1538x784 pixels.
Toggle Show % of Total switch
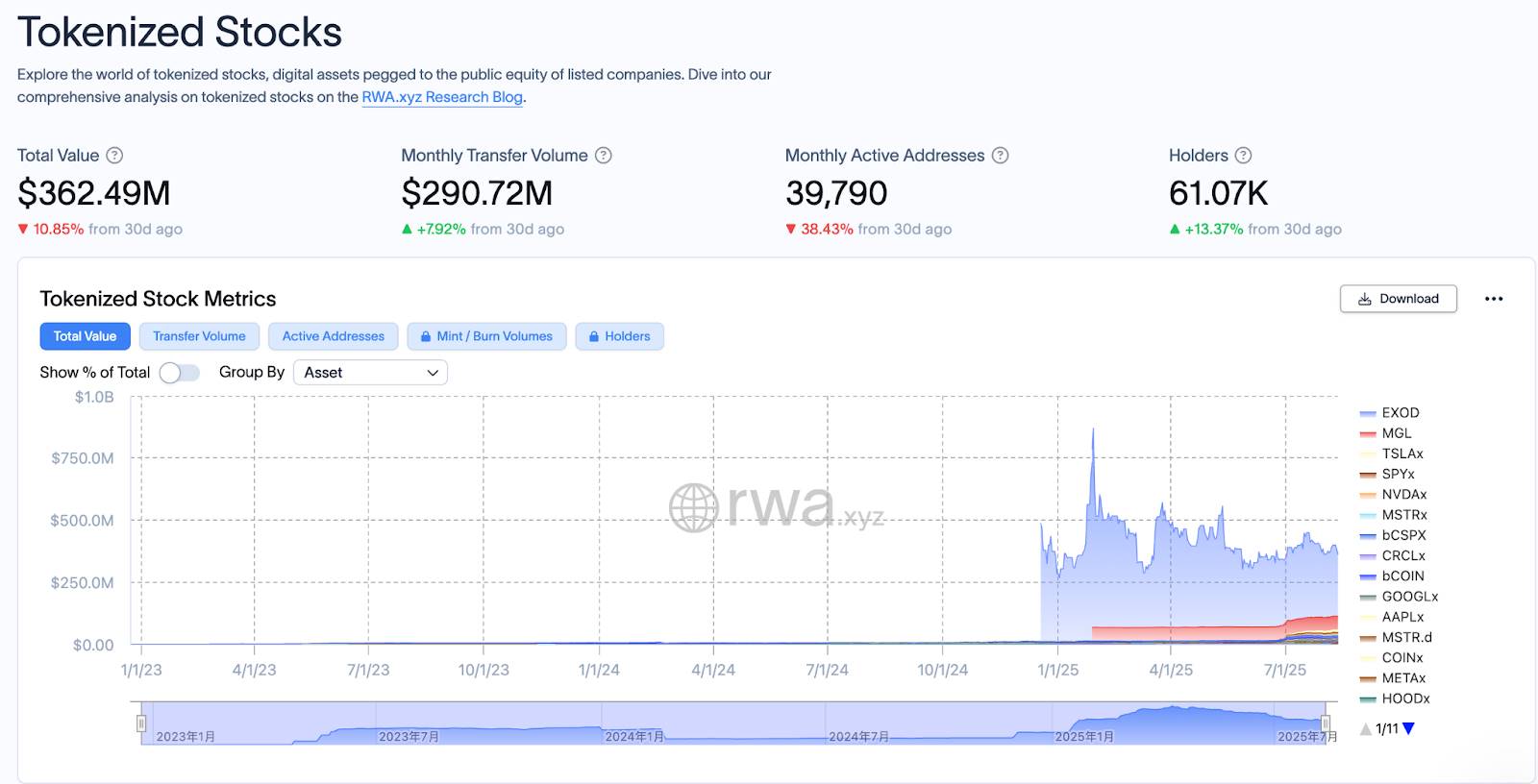[x=180, y=373]
